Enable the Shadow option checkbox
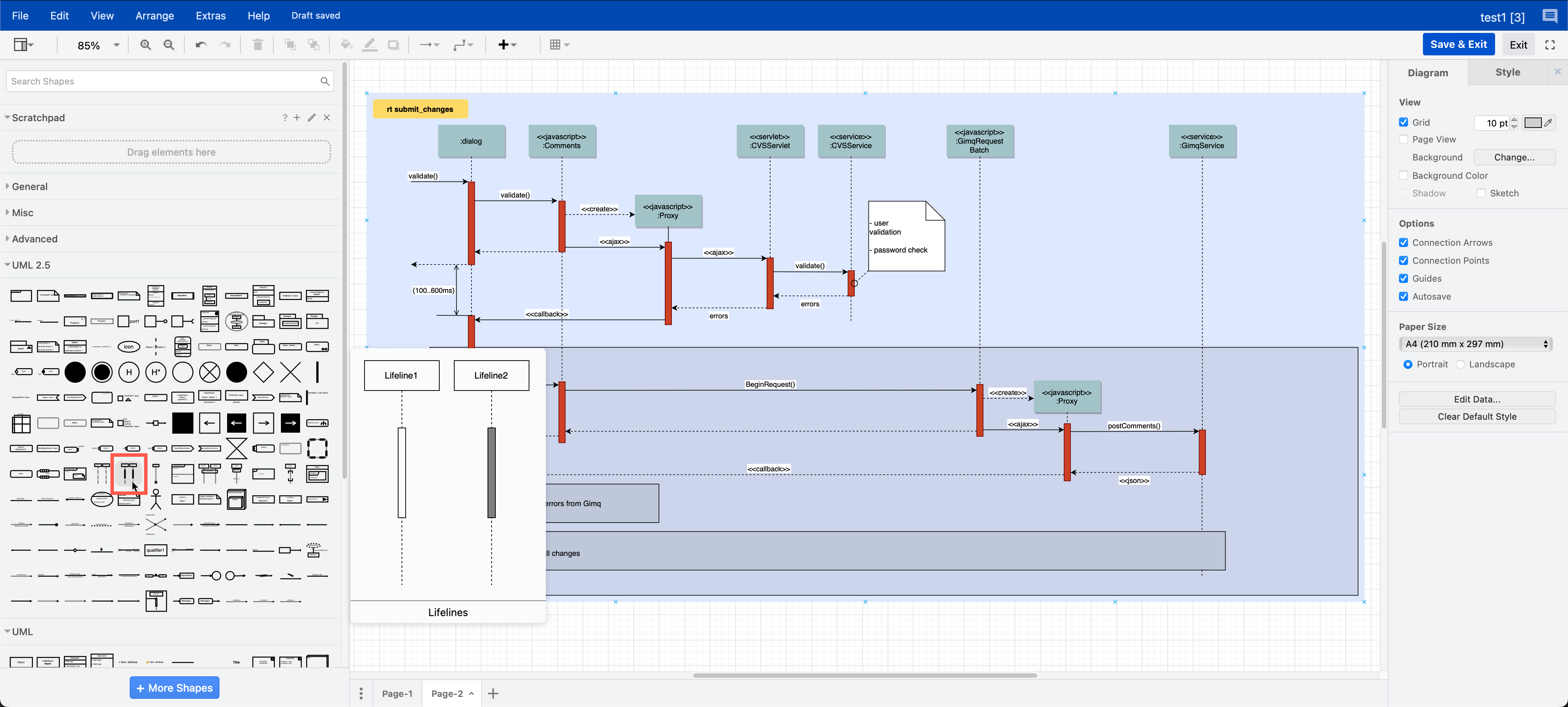The width and height of the screenshot is (1568, 707). click(x=1404, y=193)
